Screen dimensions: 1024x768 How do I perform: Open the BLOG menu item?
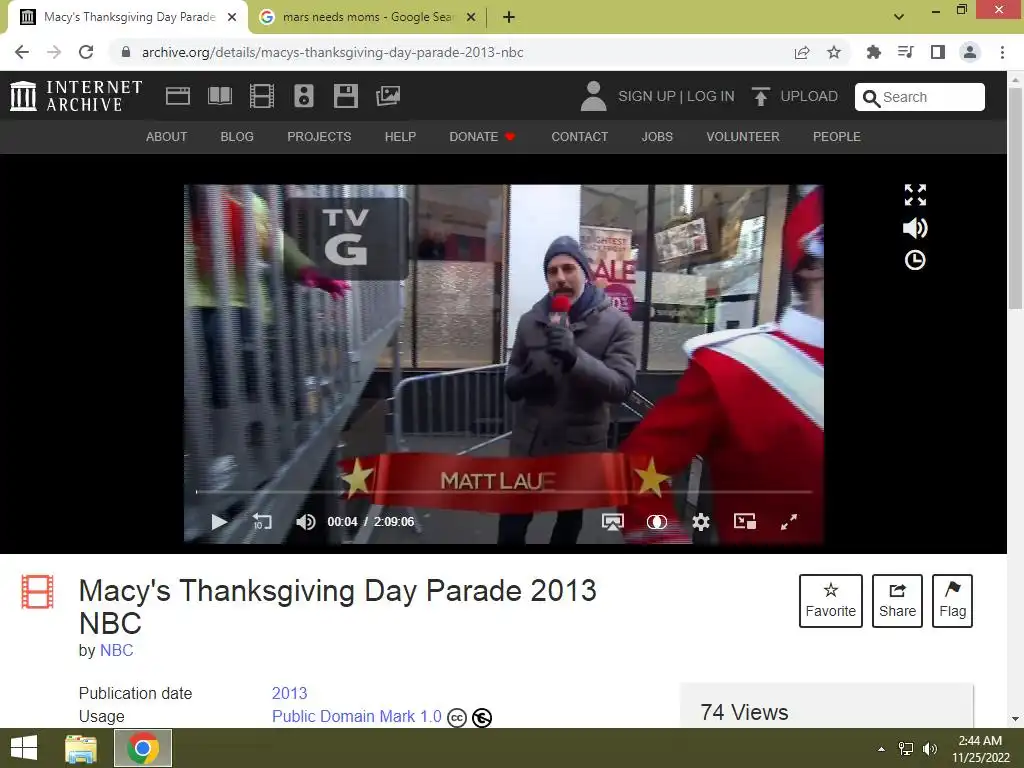237,136
